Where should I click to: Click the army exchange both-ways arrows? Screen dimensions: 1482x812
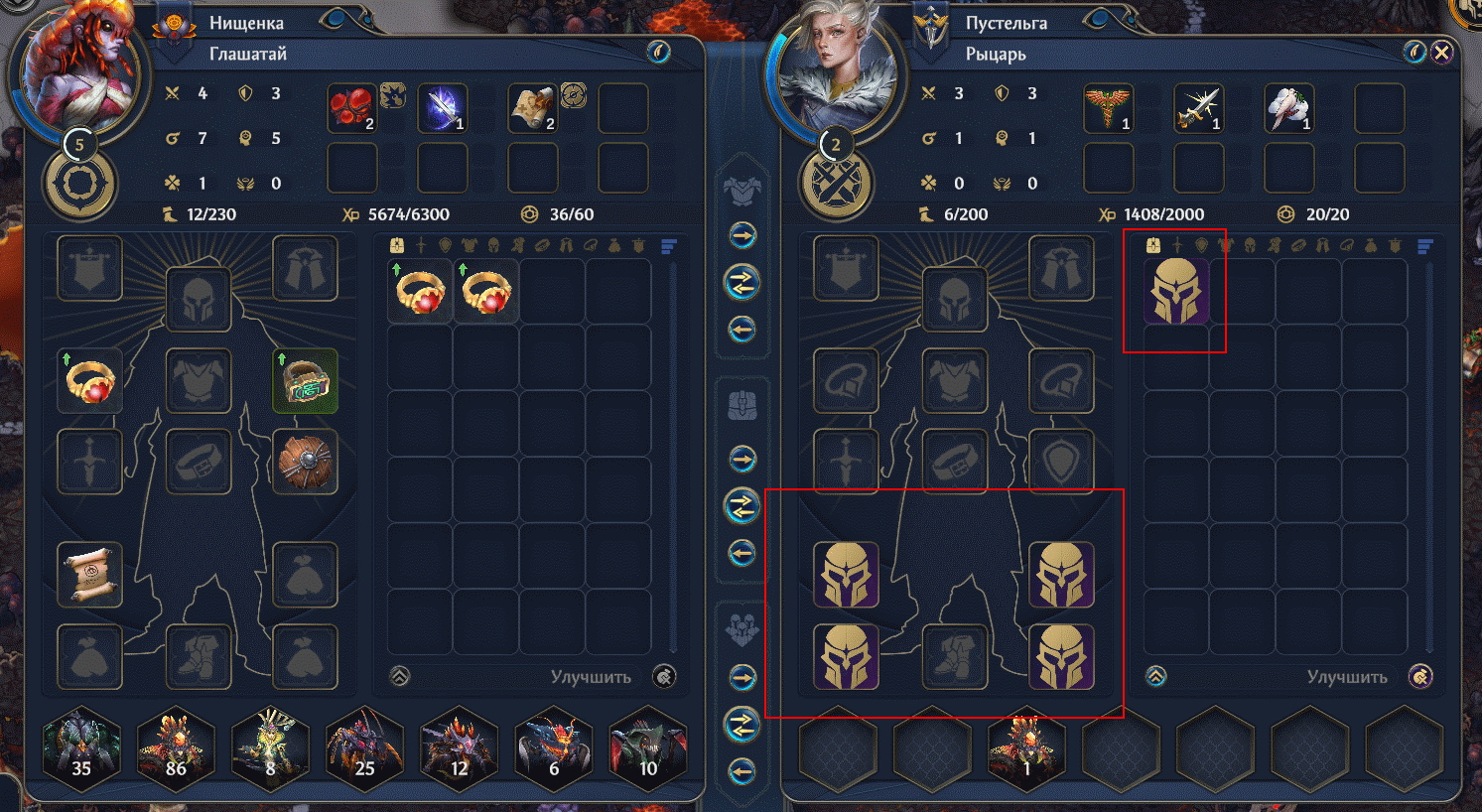742,726
